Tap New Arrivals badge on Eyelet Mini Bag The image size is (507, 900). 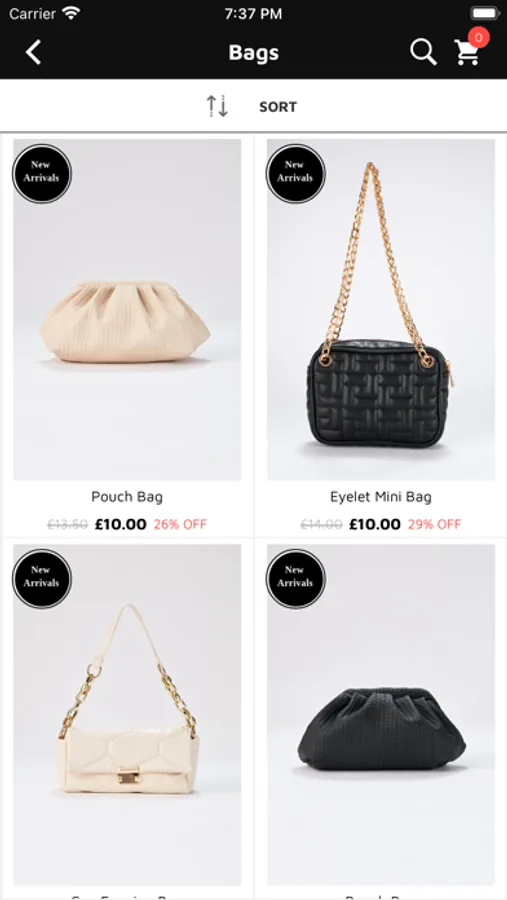click(296, 173)
